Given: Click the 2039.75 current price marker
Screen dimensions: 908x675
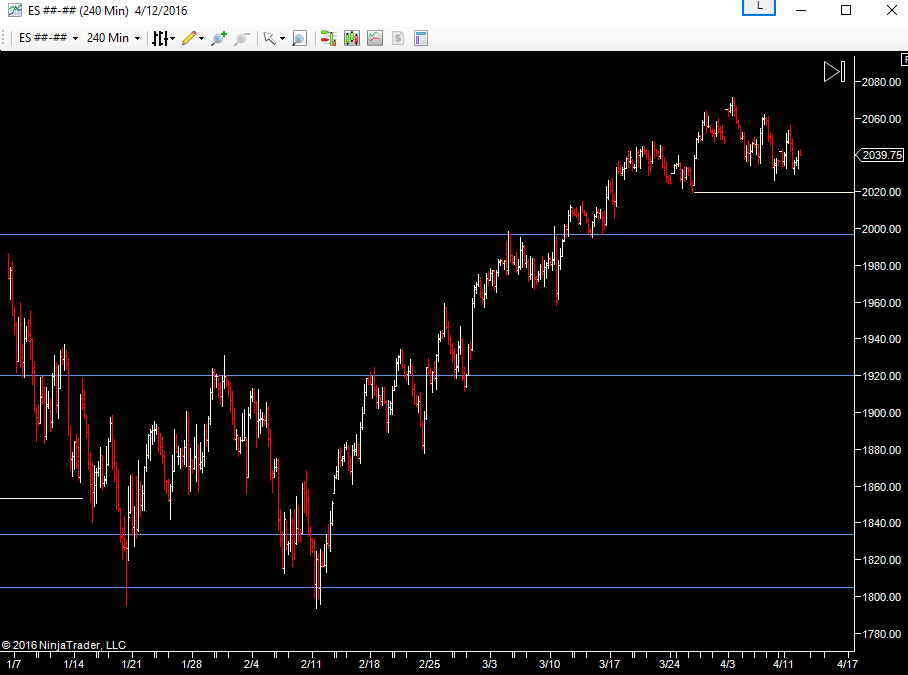Looking at the screenshot, I should point(882,155).
